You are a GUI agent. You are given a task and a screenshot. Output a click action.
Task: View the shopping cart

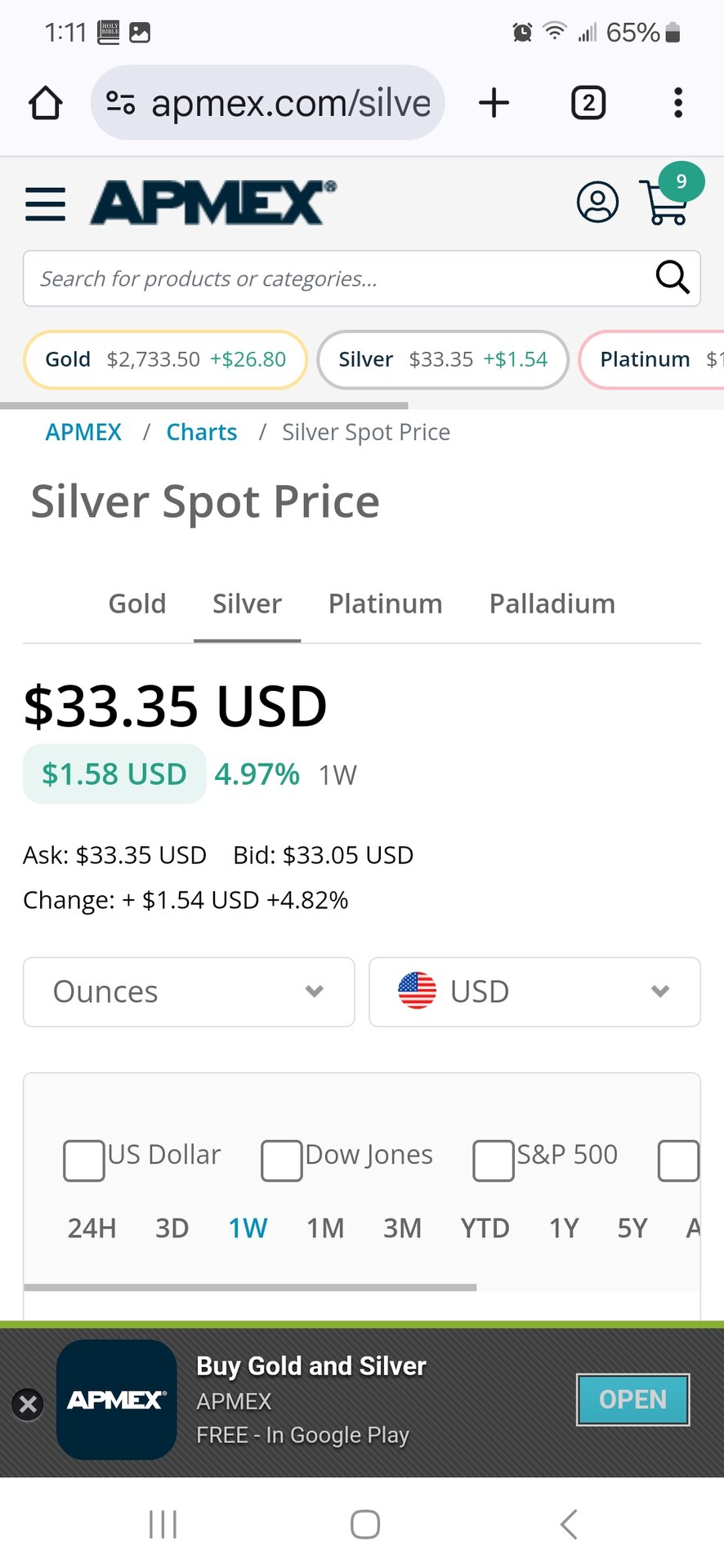665,203
